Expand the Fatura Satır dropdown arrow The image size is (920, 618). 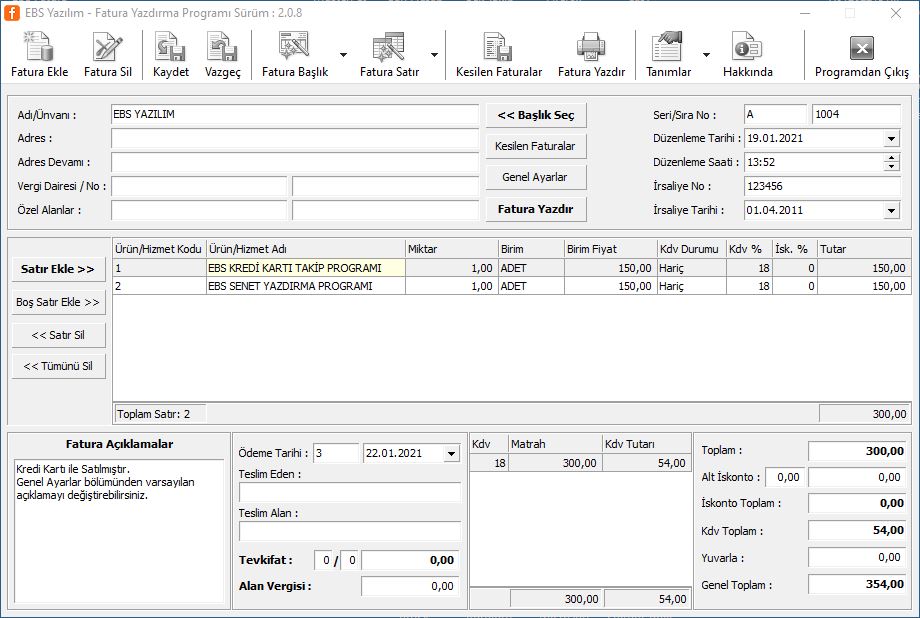click(434, 55)
